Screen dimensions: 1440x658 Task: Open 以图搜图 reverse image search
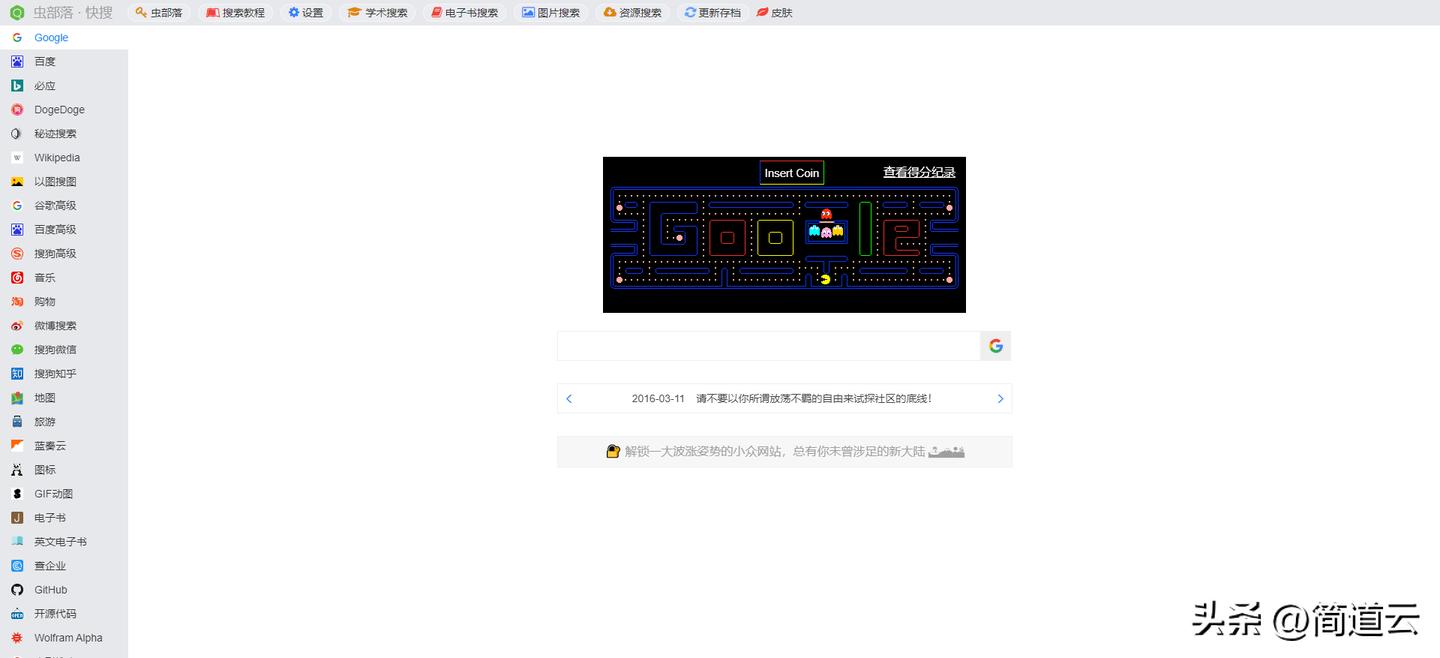coord(56,181)
